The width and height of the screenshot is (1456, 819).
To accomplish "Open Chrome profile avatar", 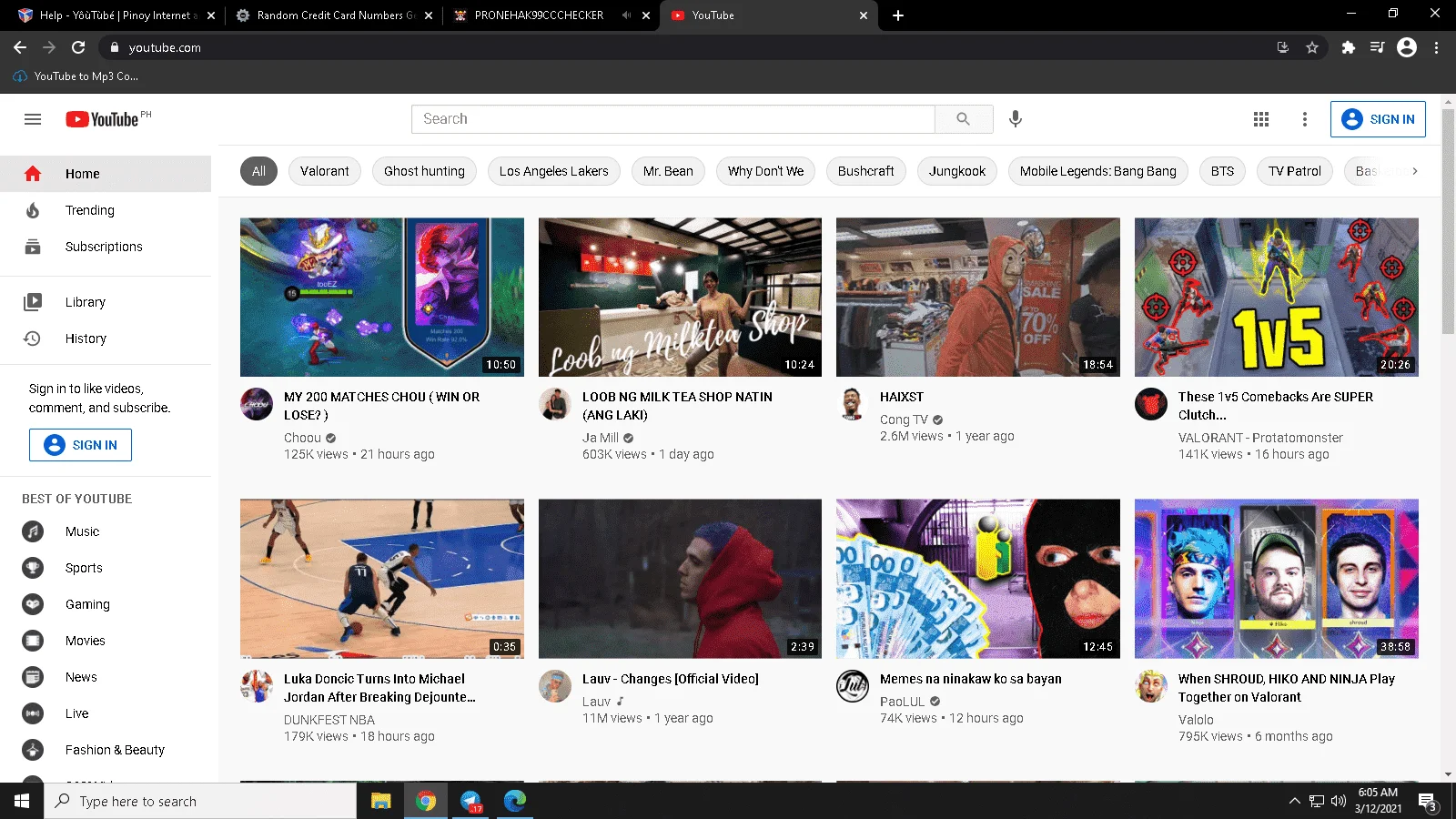I will 1407,47.
